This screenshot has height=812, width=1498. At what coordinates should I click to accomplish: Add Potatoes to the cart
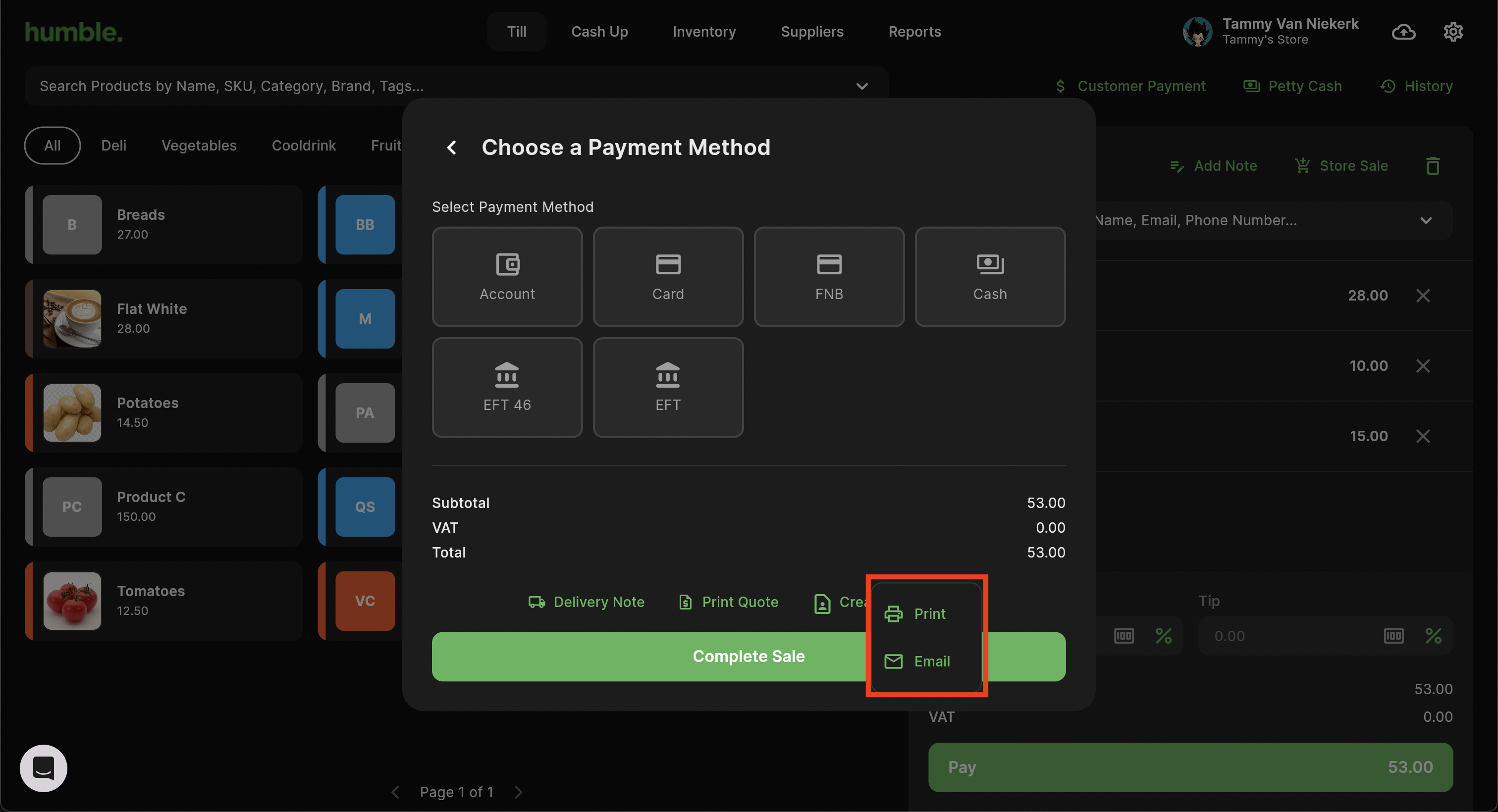(164, 413)
